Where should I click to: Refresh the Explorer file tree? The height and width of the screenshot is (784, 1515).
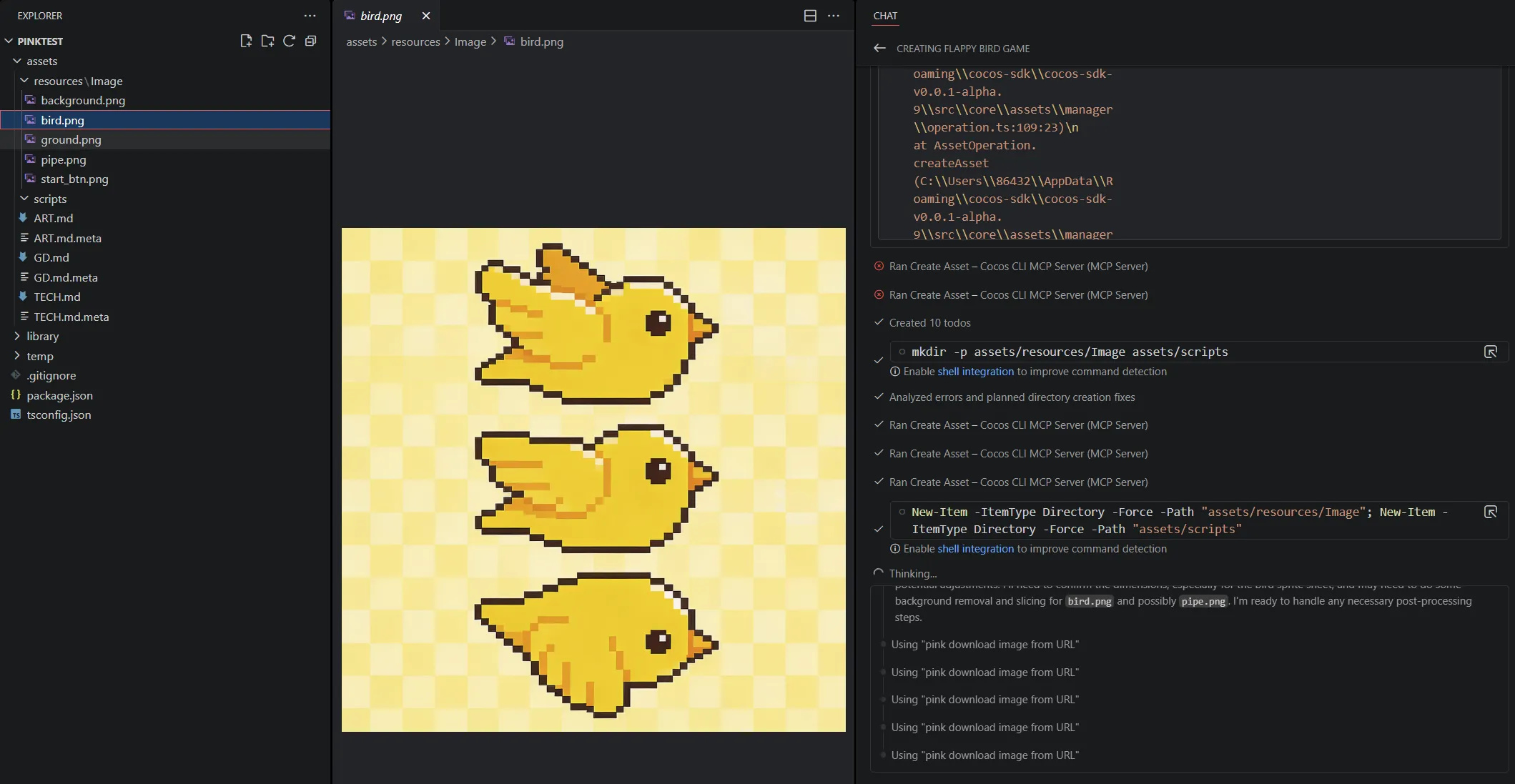289,41
